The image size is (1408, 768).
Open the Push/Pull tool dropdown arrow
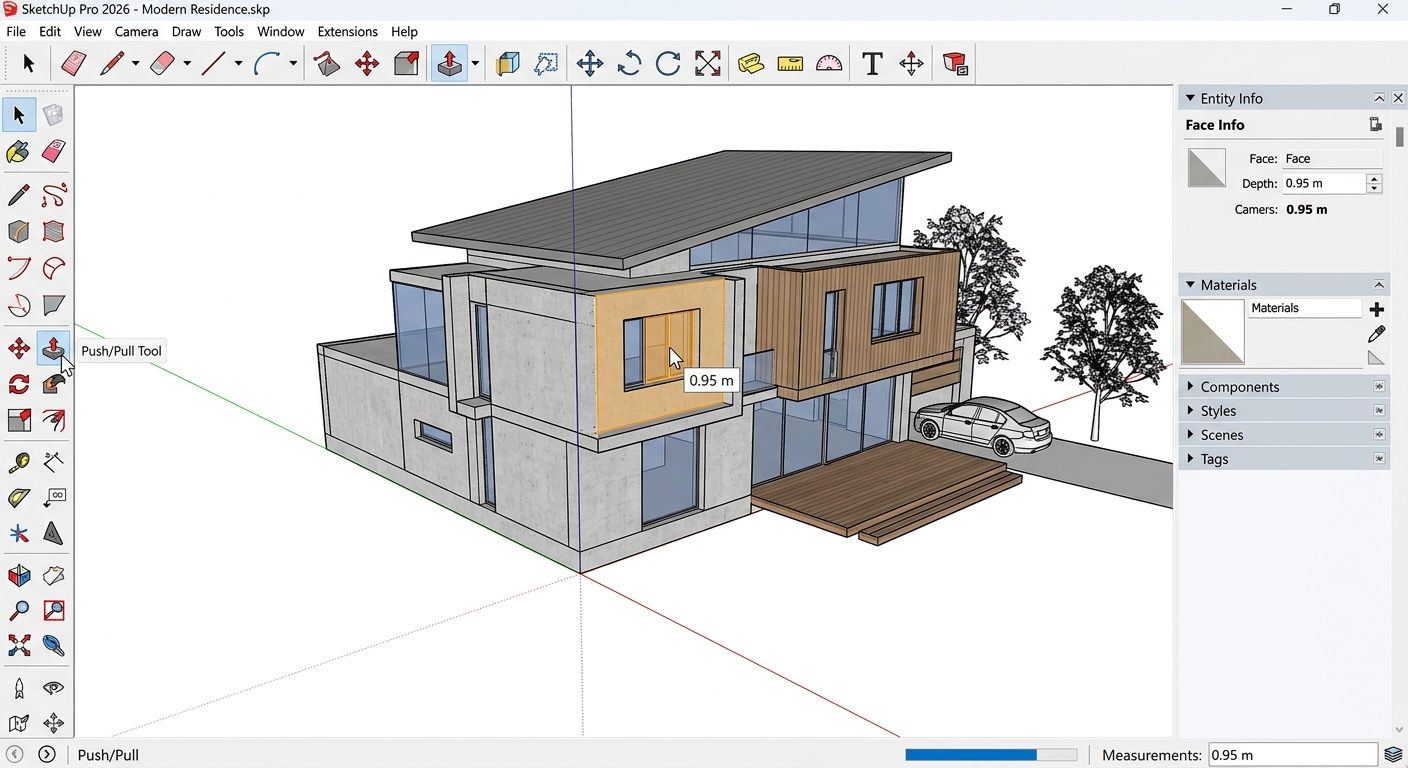click(x=475, y=64)
